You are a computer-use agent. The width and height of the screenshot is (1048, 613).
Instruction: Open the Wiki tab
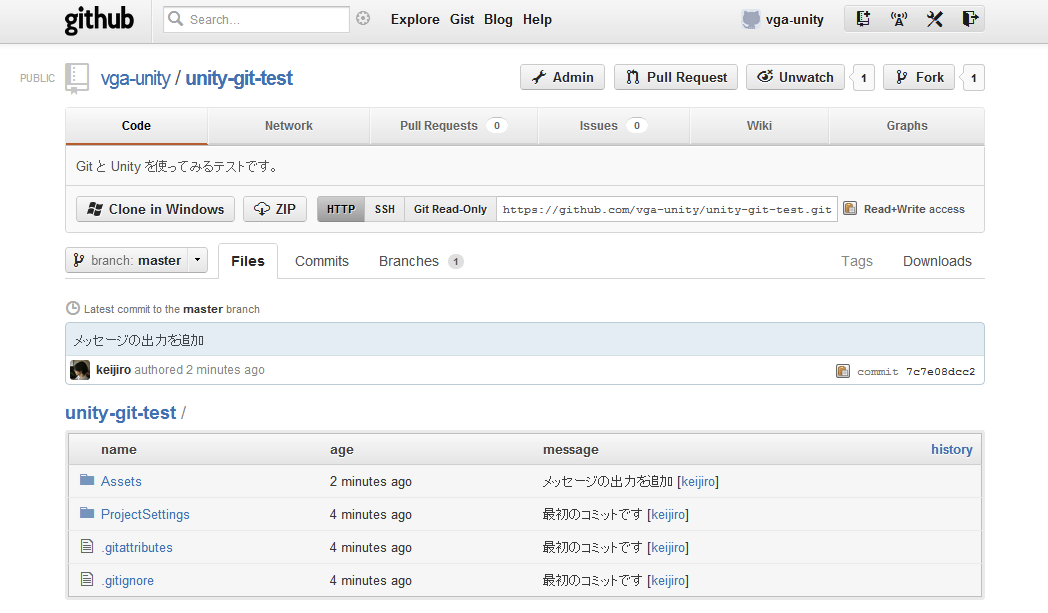759,126
